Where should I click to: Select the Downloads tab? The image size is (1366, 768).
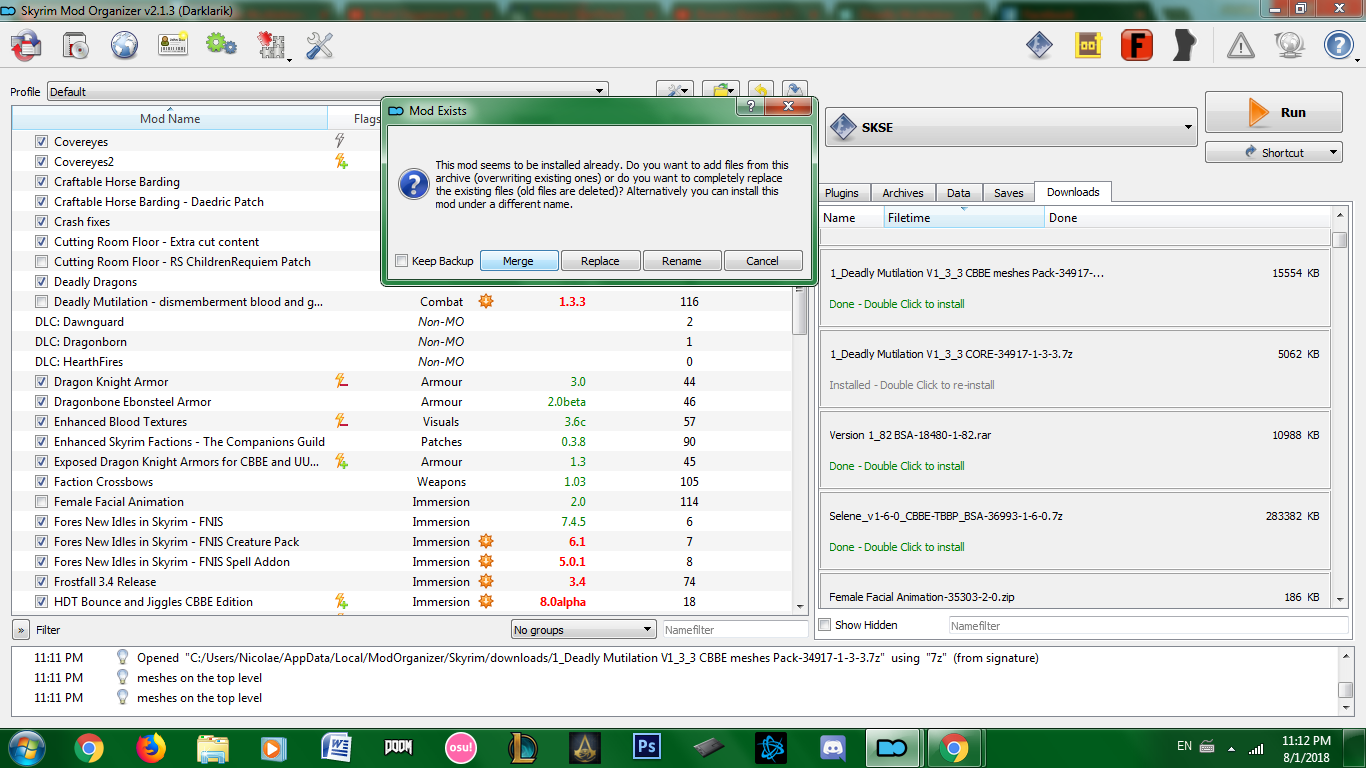click(1073, 192)
